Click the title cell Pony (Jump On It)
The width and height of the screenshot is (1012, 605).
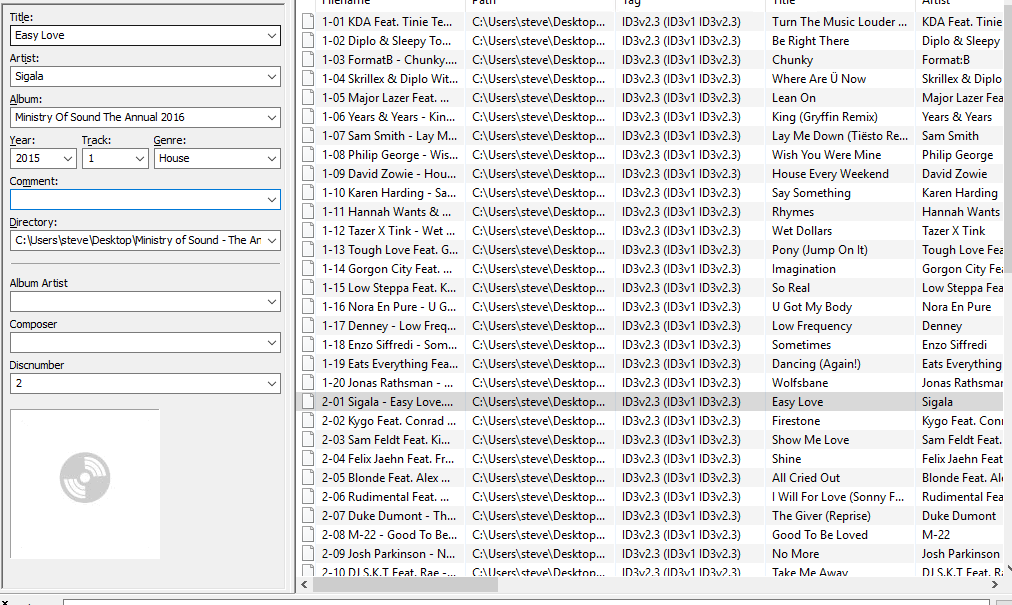[819, 250]
